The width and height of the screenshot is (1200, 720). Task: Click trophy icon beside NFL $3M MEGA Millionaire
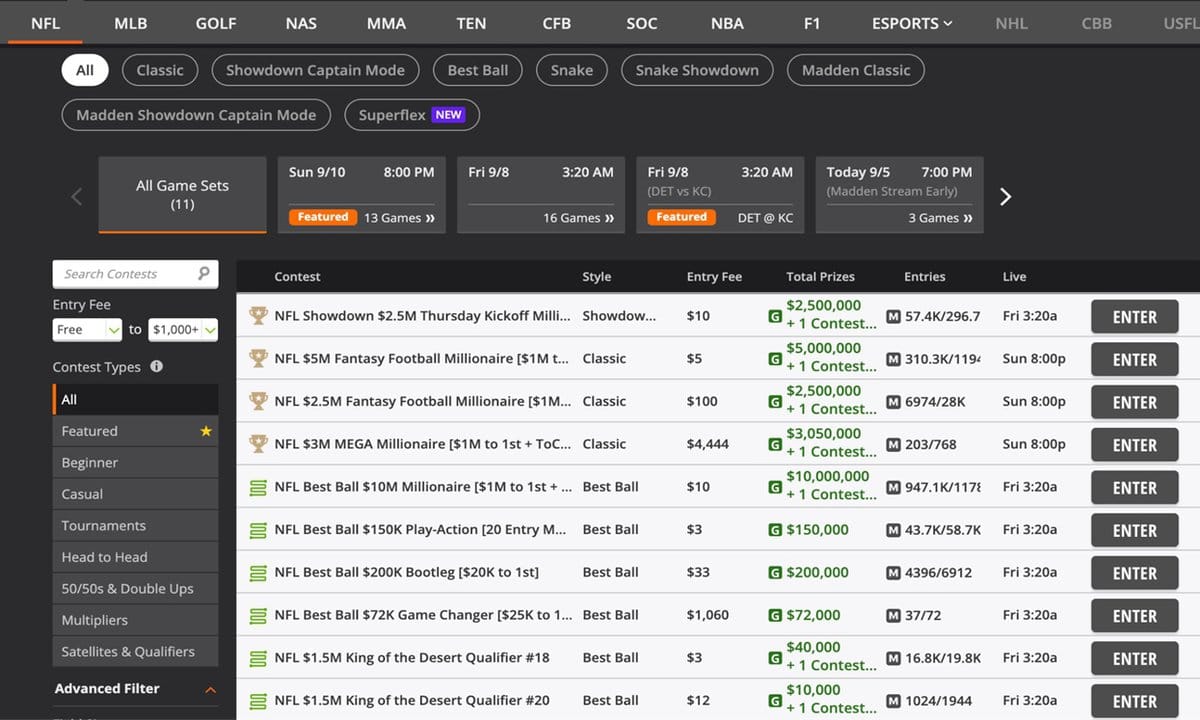258,444
